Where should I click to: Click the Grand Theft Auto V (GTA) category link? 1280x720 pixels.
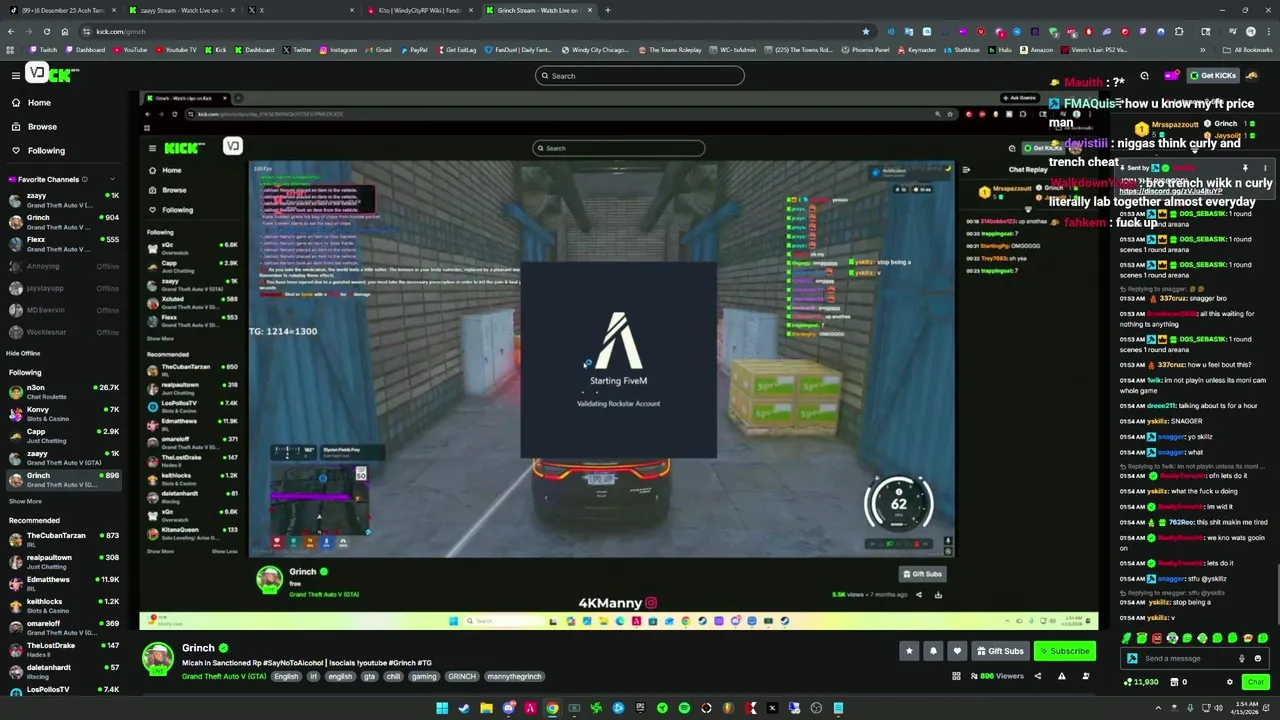[224, 676]
